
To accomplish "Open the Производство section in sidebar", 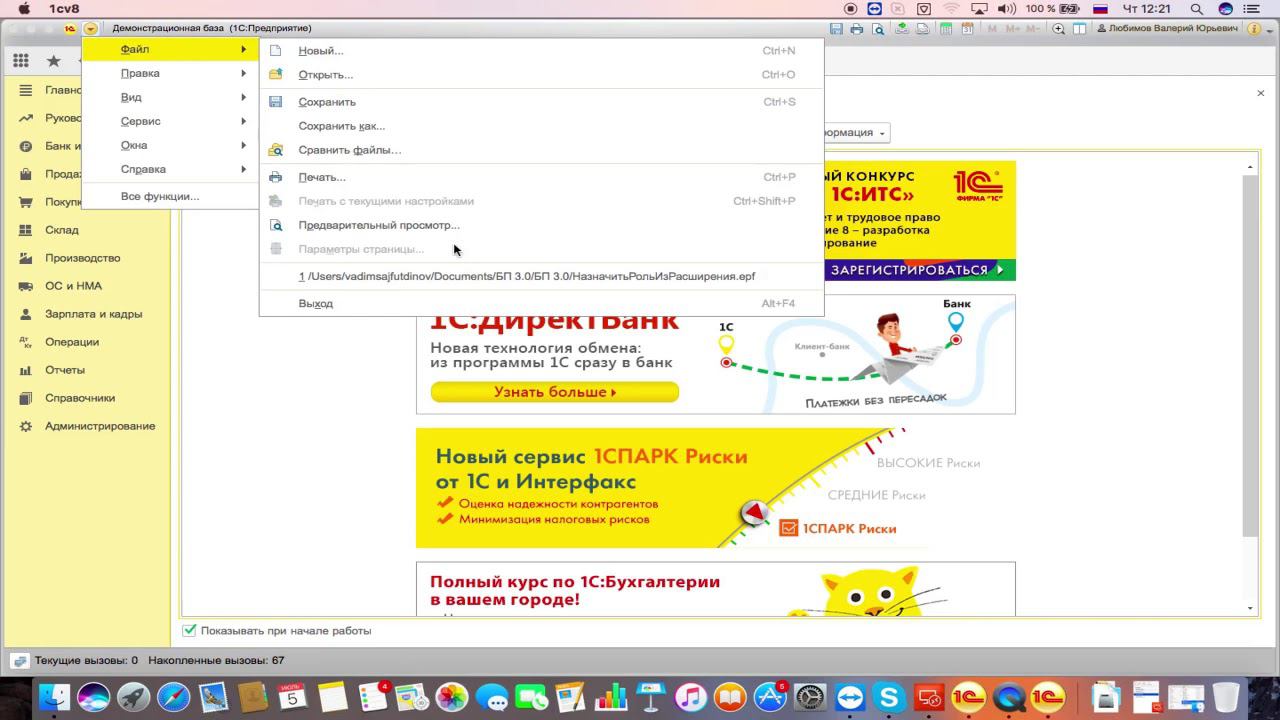I will (x=82, y=258).
